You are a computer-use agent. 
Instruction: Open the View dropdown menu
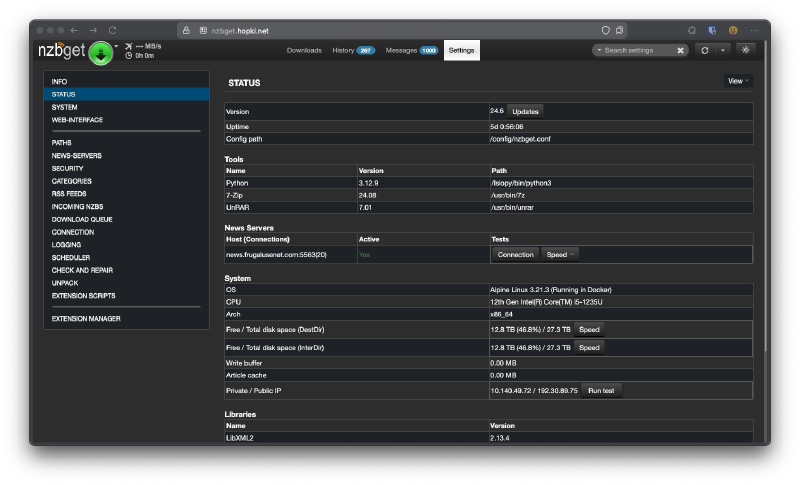(738, 81)
